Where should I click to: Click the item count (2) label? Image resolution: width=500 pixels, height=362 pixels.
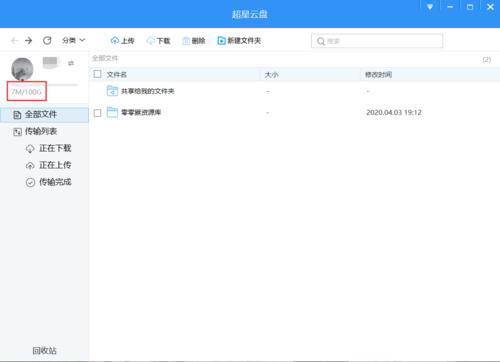click(x=487, y=60)
